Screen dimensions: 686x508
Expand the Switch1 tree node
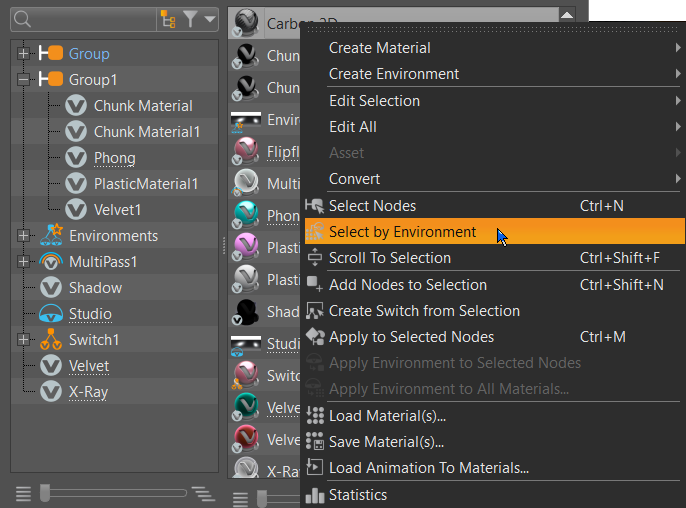coord(23,340)
